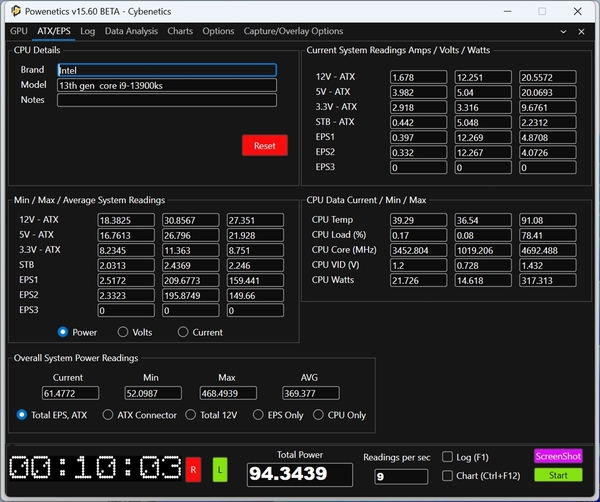Focus the Readings per sec field
This screenshot has width=600, height=502.
pos(400,477)
